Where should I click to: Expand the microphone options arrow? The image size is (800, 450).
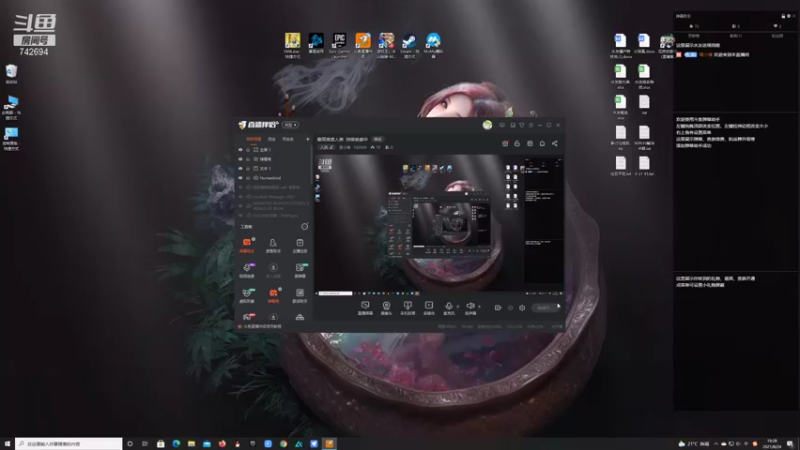457,307
